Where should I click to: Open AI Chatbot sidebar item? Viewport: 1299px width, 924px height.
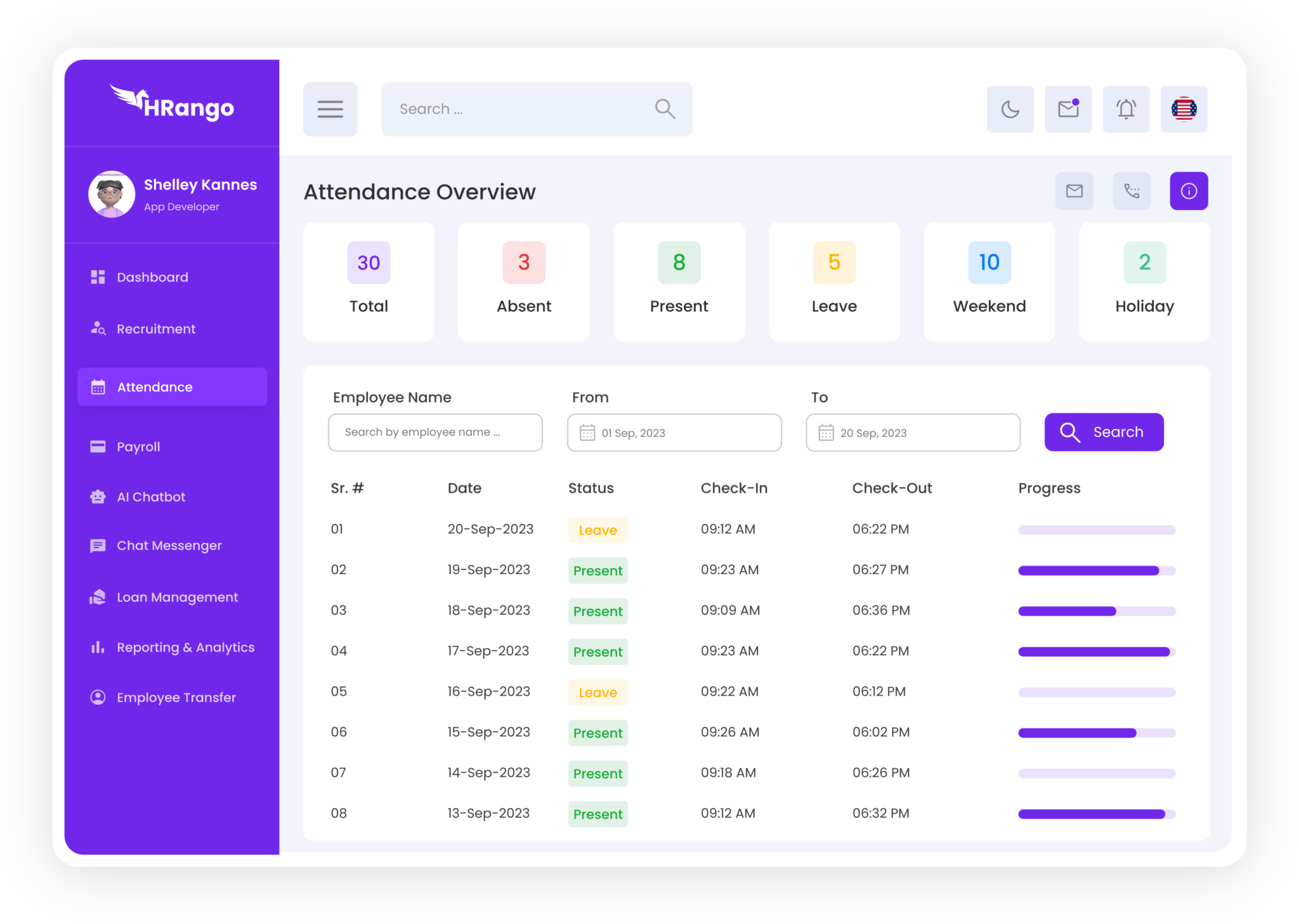[151, 497]
